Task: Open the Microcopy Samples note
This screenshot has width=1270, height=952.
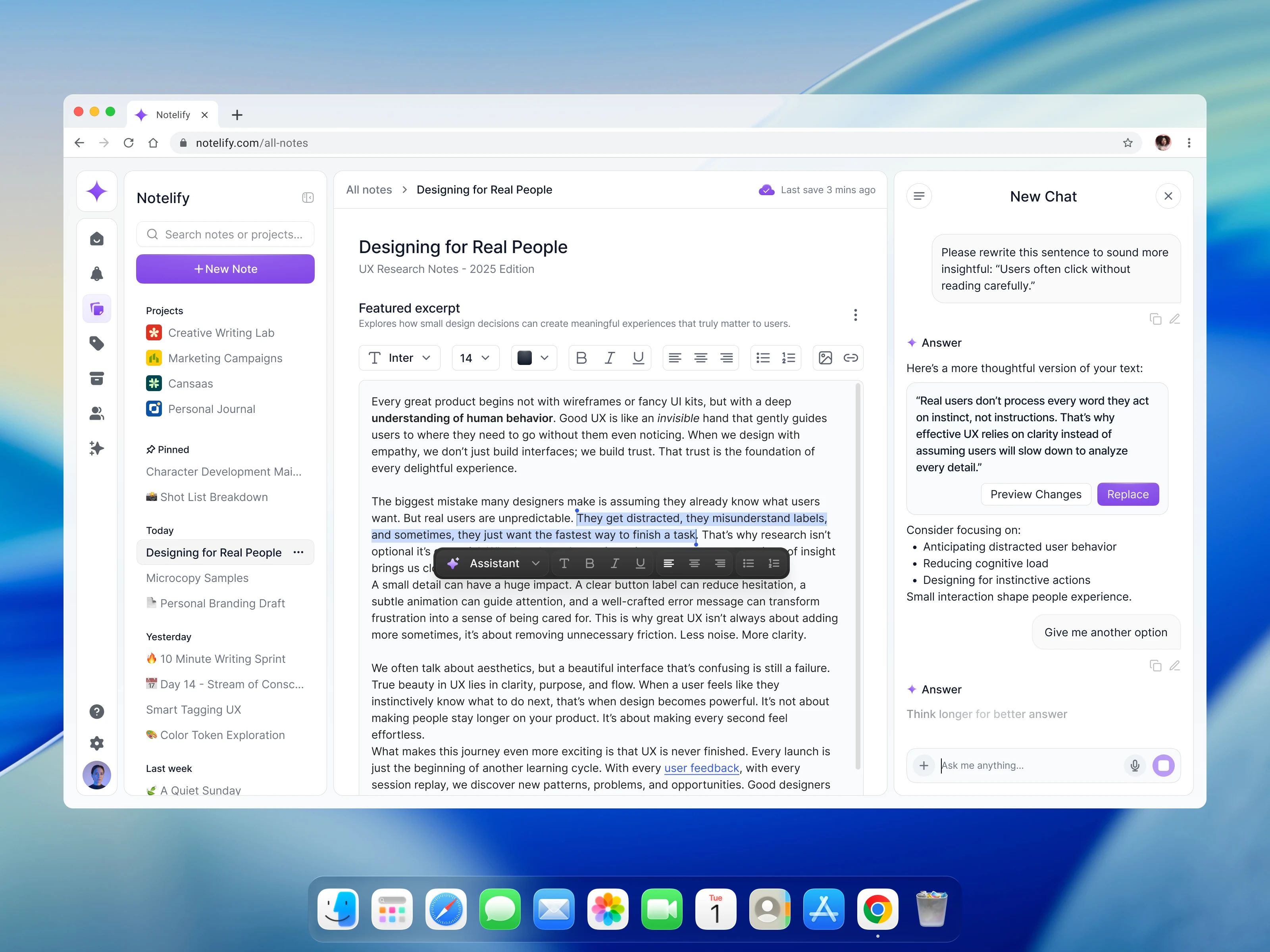Action: (197, 578)
